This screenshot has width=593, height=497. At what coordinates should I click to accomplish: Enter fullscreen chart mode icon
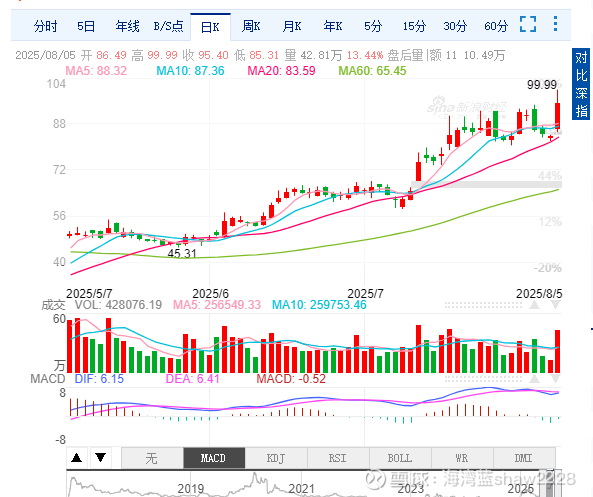coord(528,24)
